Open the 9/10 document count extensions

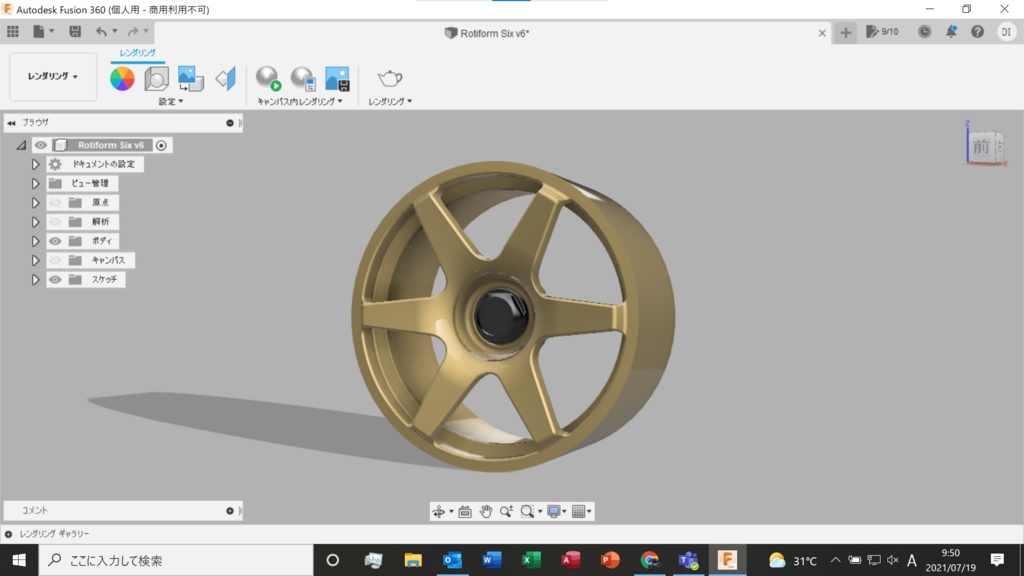pos(882,31)
